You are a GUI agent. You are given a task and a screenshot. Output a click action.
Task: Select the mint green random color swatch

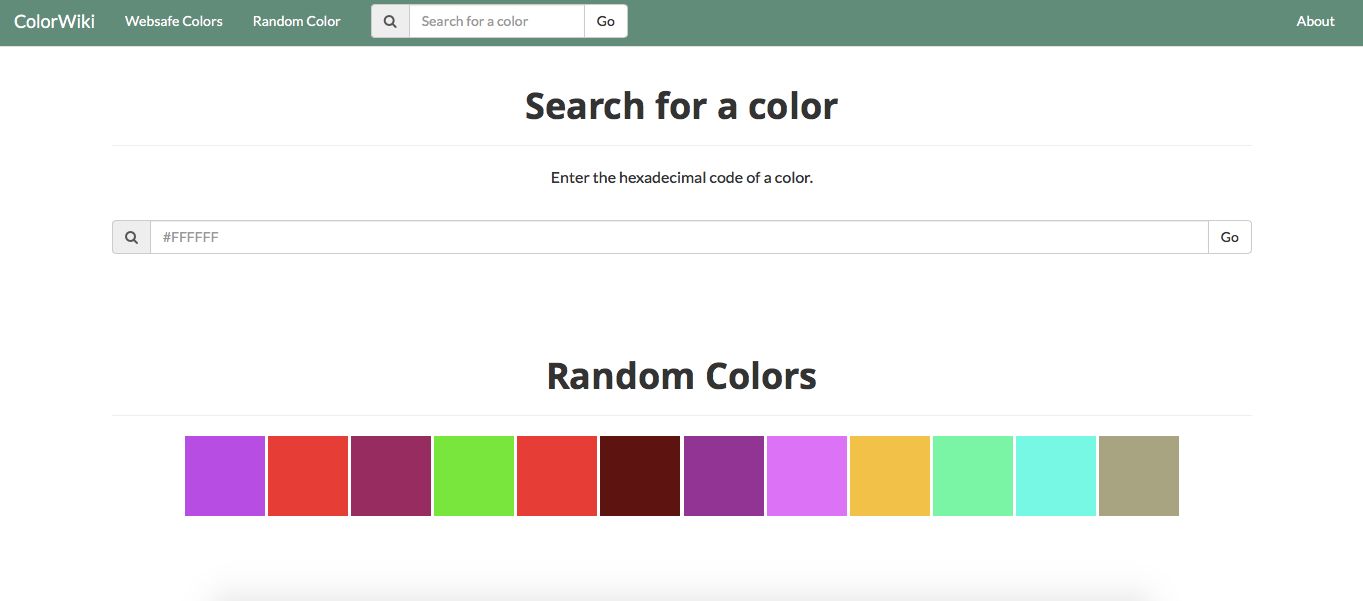[973, 476]
